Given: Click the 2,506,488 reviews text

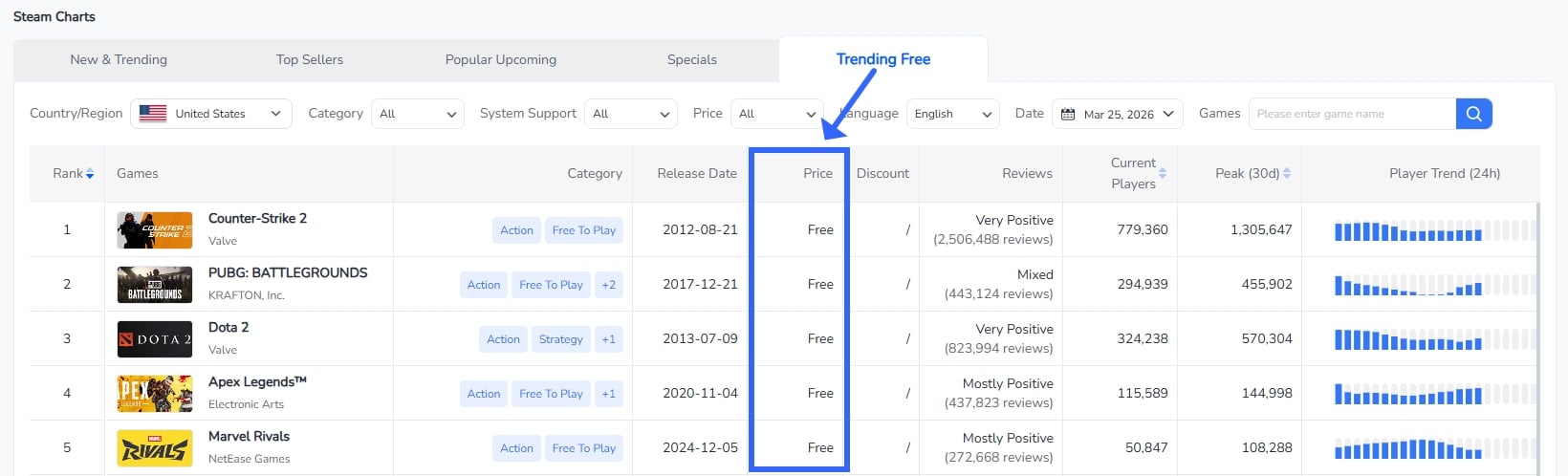Looking at the screenshot, I should pyautogui.click(x=993, y=239).
